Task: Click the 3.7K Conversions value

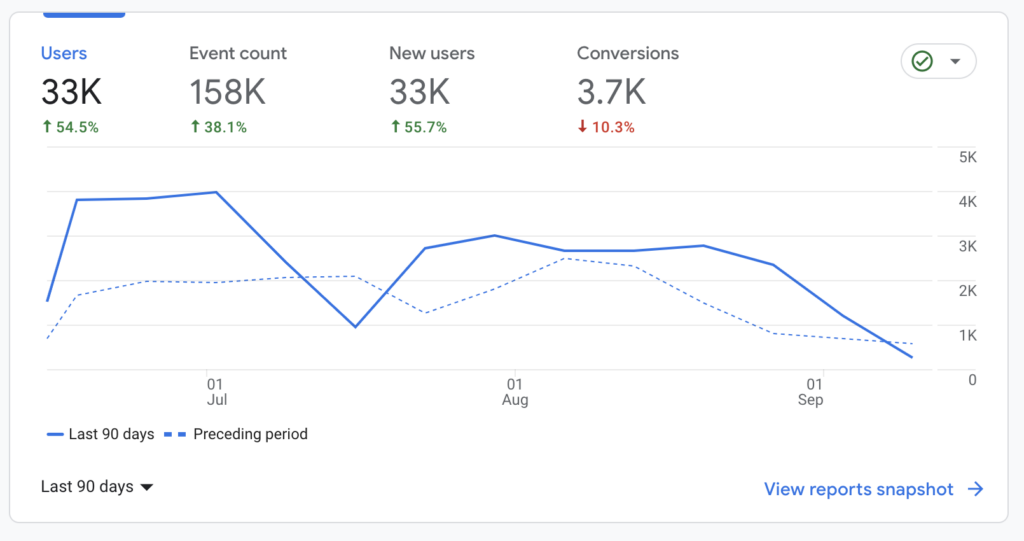Action: pos(611,93)
